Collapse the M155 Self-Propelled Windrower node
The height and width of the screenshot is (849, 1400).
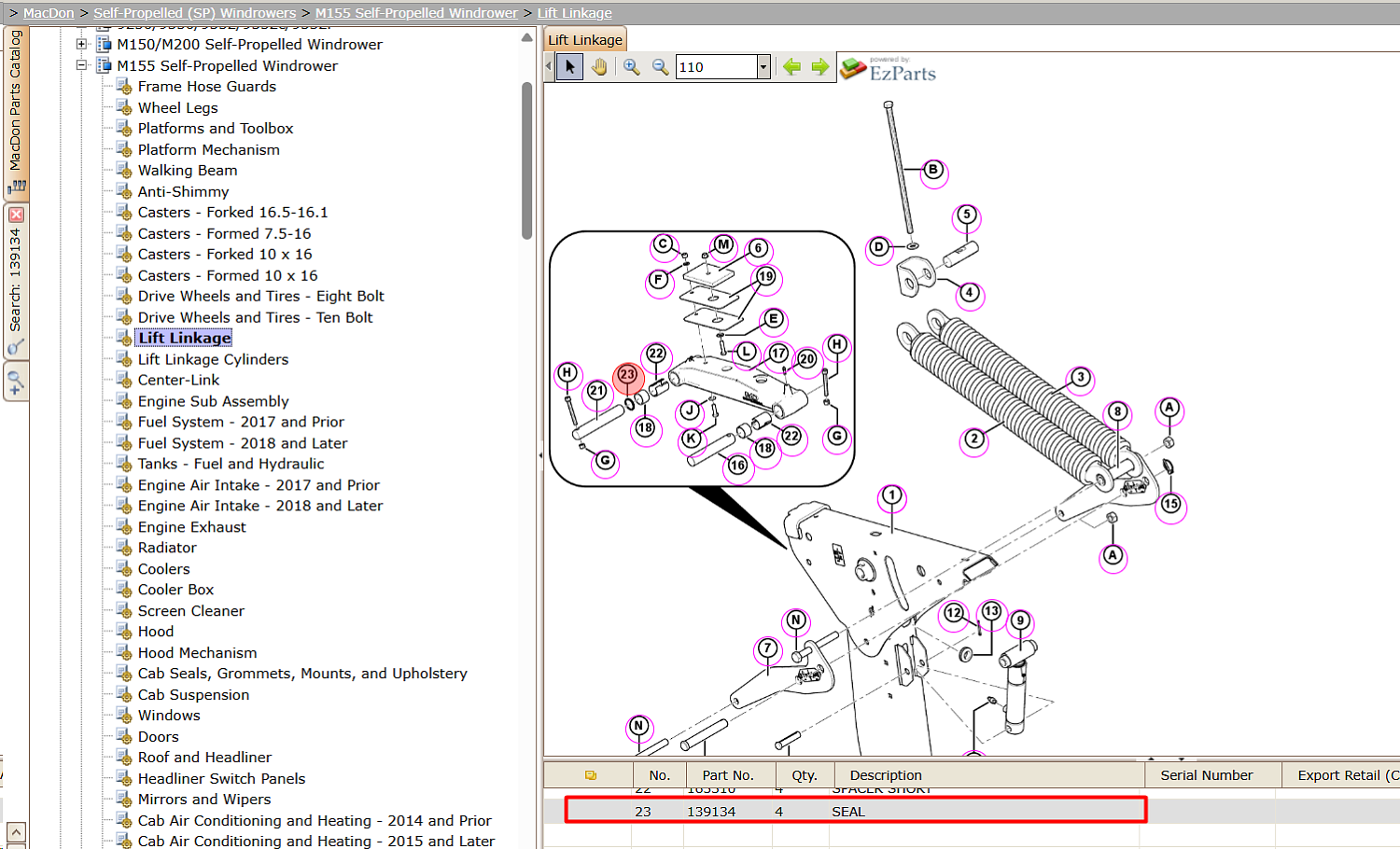[81, 65]
